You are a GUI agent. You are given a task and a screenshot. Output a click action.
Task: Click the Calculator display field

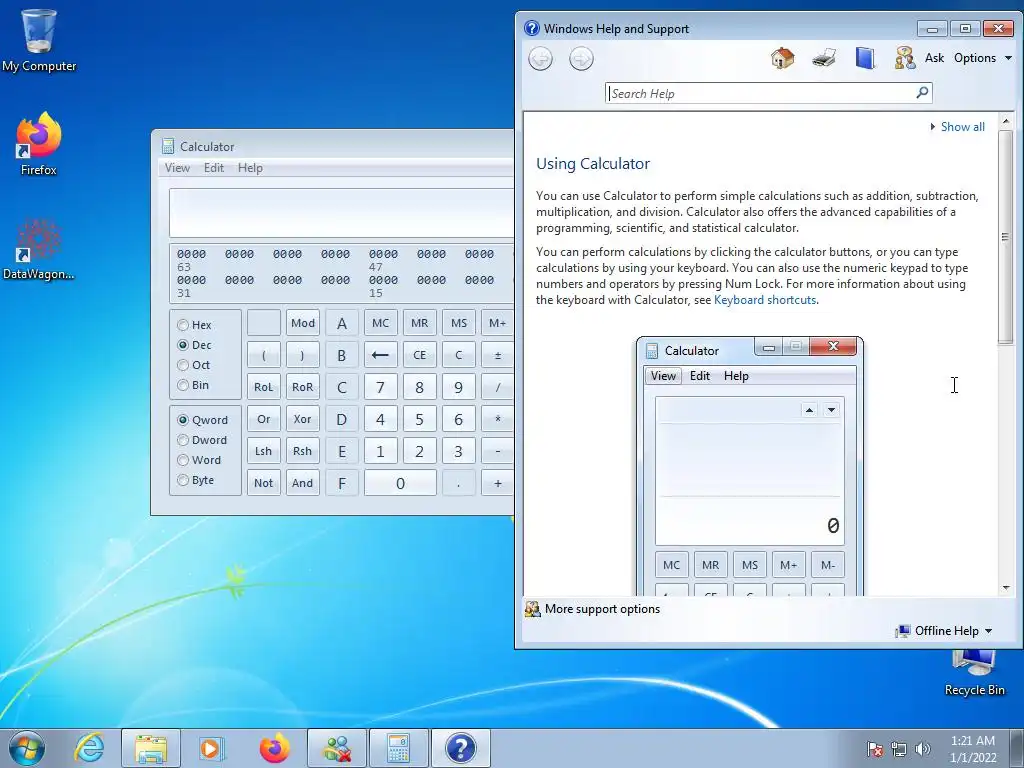(x=342, y=213)
